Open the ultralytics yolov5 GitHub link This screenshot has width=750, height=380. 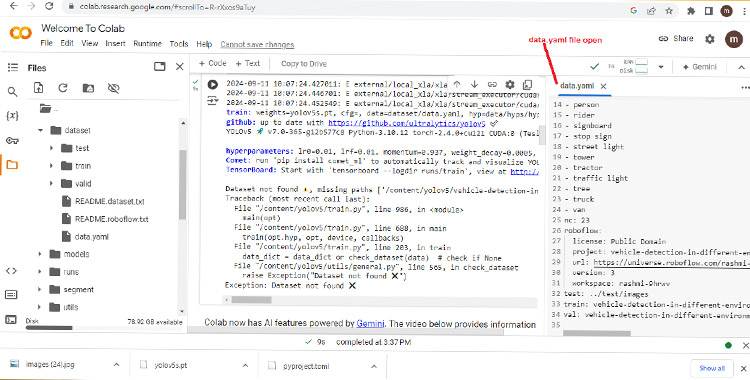click(407, 123)
